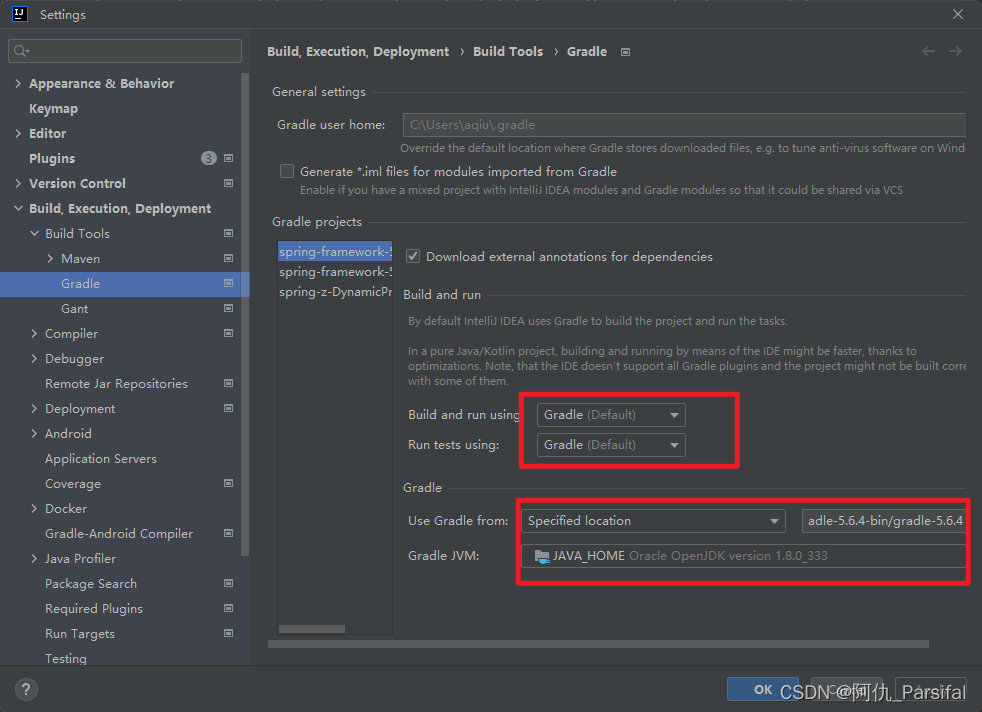This screenshot has width=982, height=712.
Task: Open Package Search settings
Action: pyautogui.click(x=91, y=584)
